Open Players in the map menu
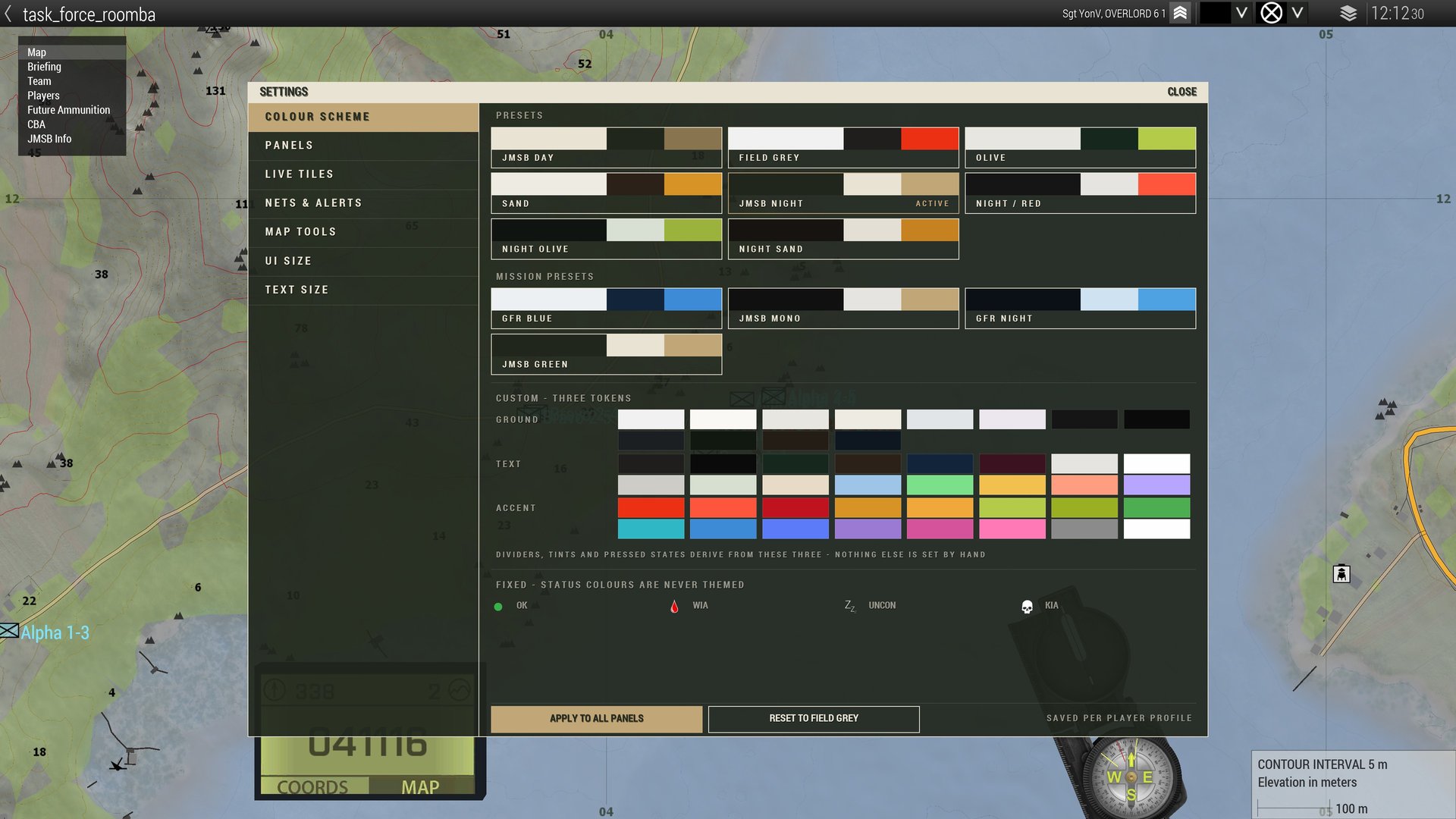Screen dimensions: 1456x819 [x=43, y=96]
